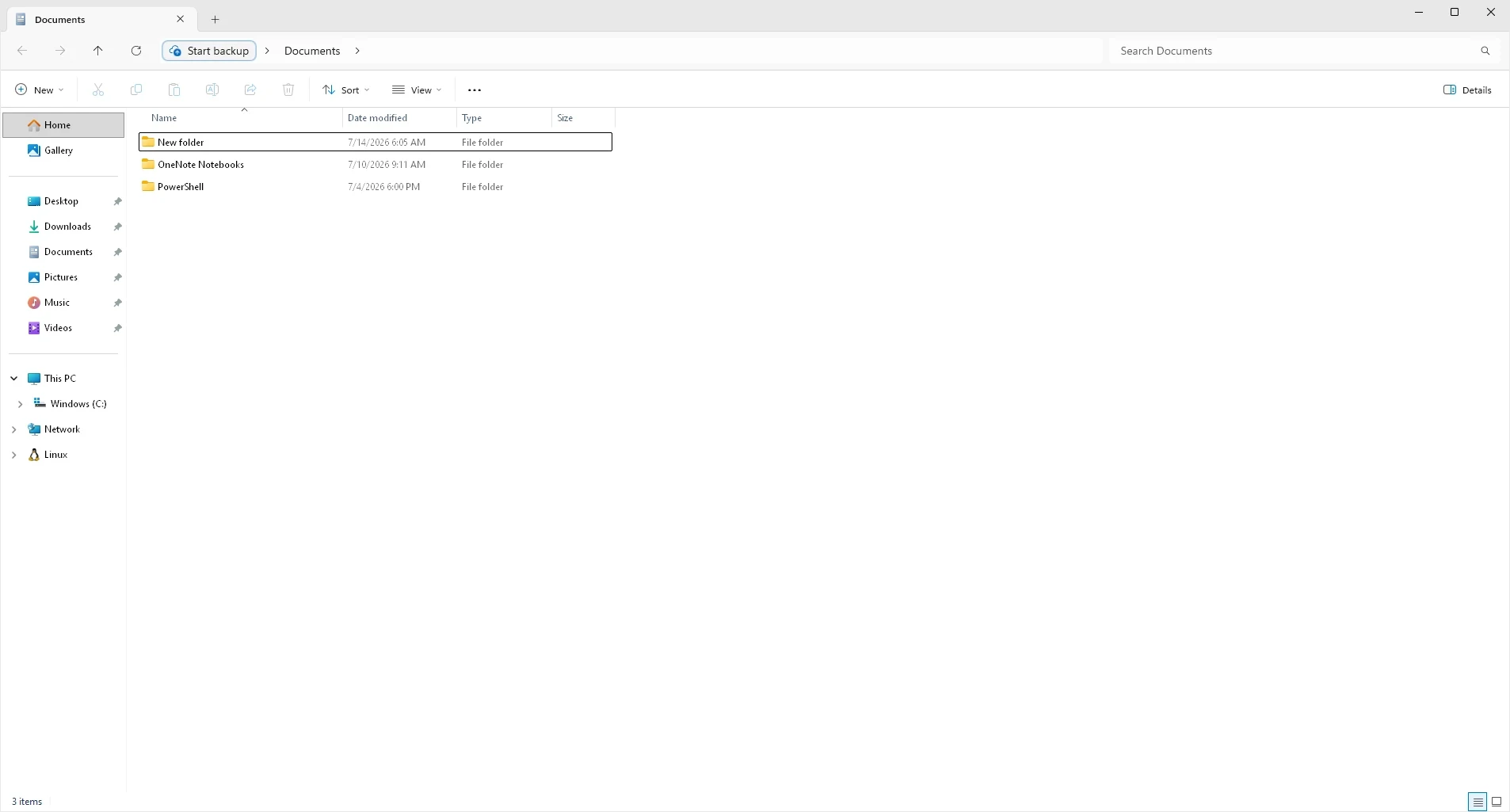Click the Back navigation arrow

(x=22, y=51)
